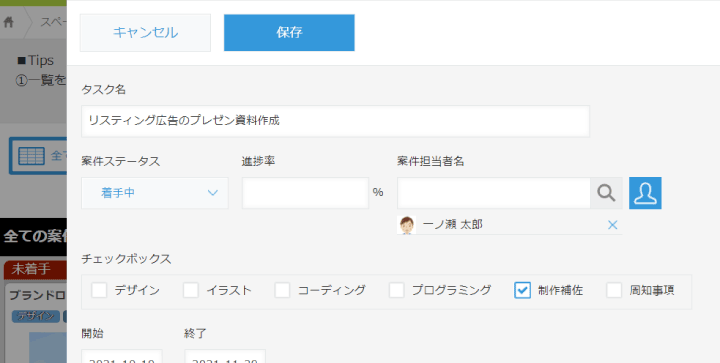
Task: Uncheck the 制作補佐 checkbox
Action: [x=523, y=290]
